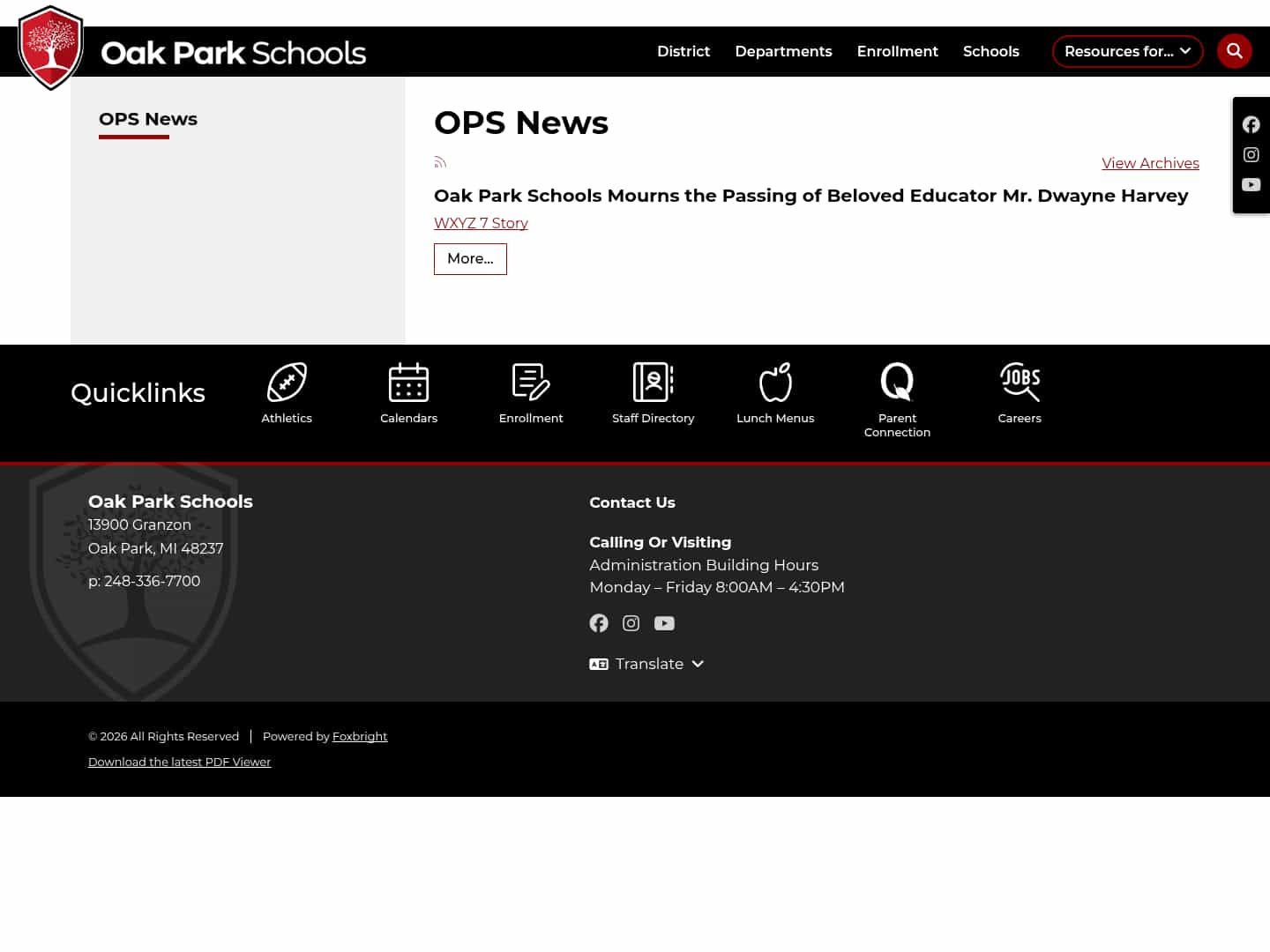
Task: Open the Enrollment form quicklink icon
Action: (531, 383)
